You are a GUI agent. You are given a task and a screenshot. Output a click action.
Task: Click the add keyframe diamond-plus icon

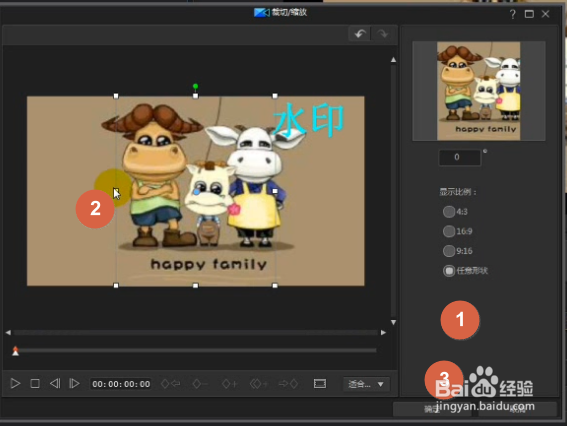[229, 384]
